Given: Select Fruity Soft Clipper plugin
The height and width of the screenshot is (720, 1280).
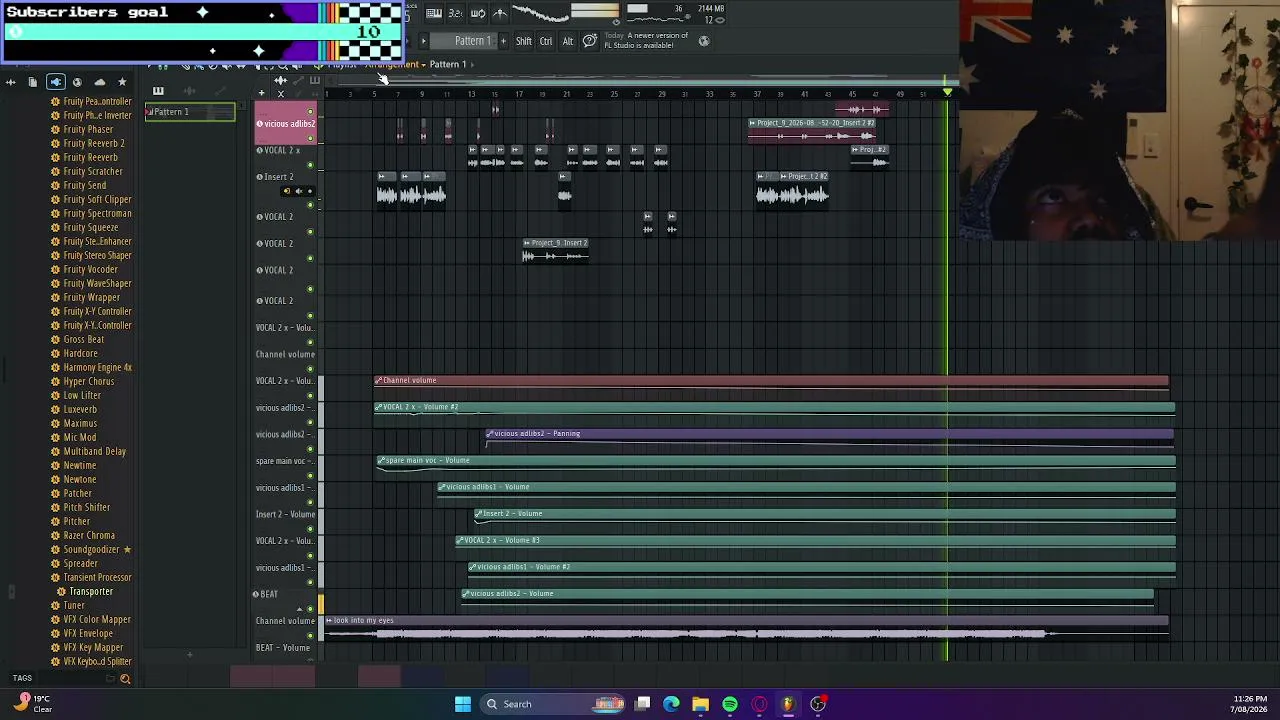Looking at the screenshot, I should pyautogui.click(x=97, y=199).
